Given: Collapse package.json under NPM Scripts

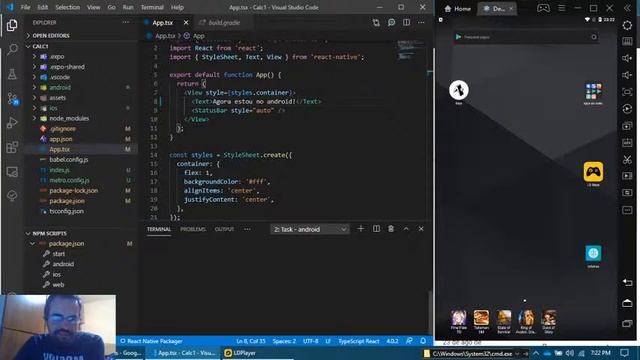Looking at the screenshot, I should (x=66, y=244).
